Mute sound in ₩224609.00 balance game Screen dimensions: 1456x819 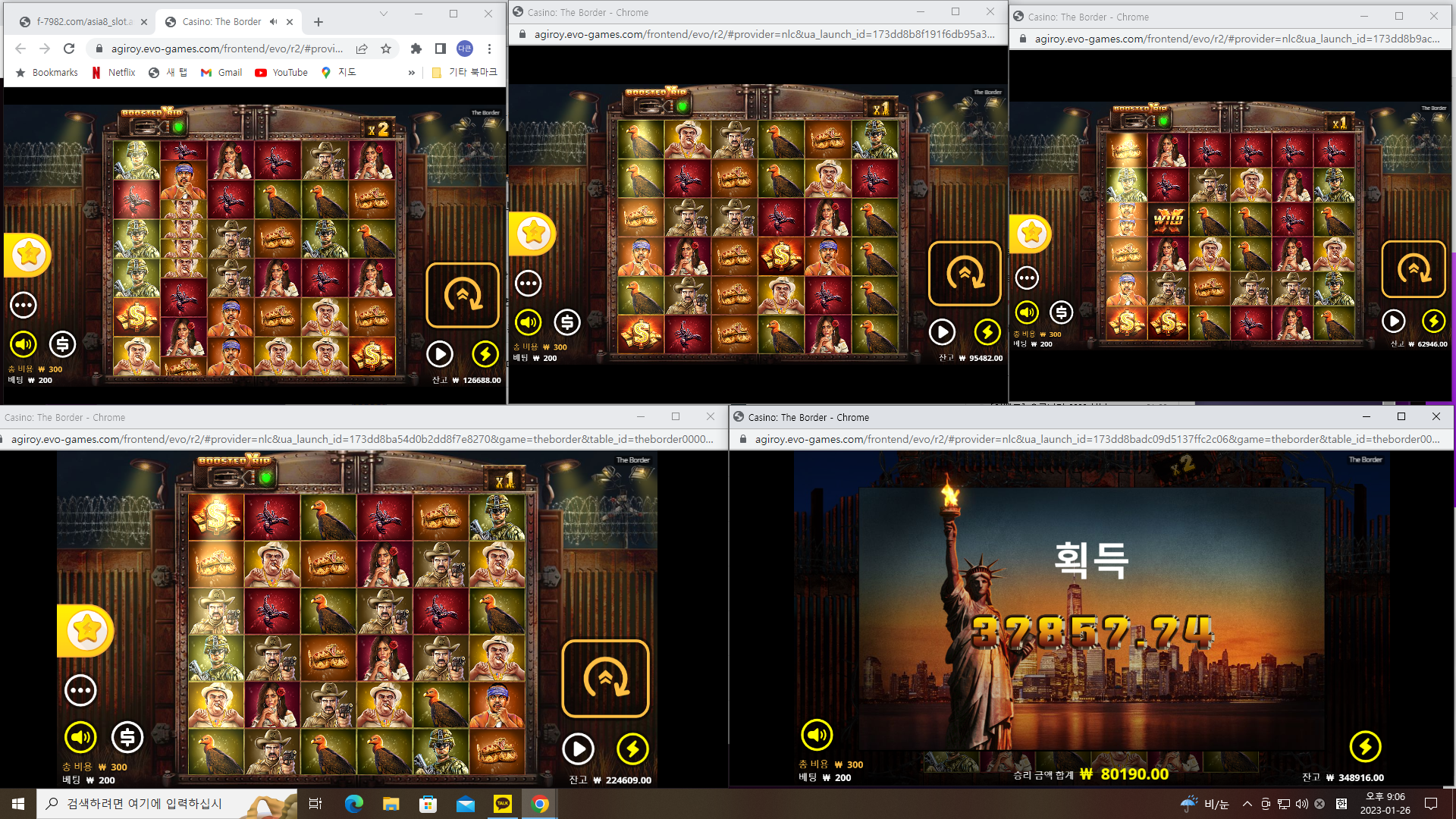80,736
